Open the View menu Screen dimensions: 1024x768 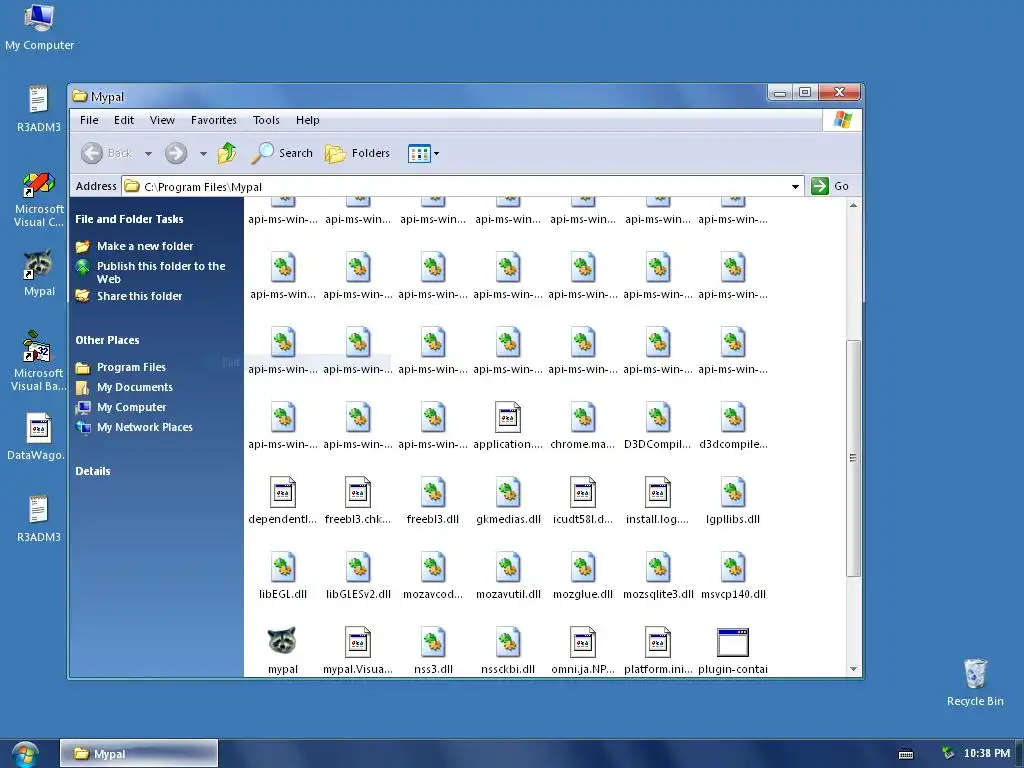pos(162,120)
